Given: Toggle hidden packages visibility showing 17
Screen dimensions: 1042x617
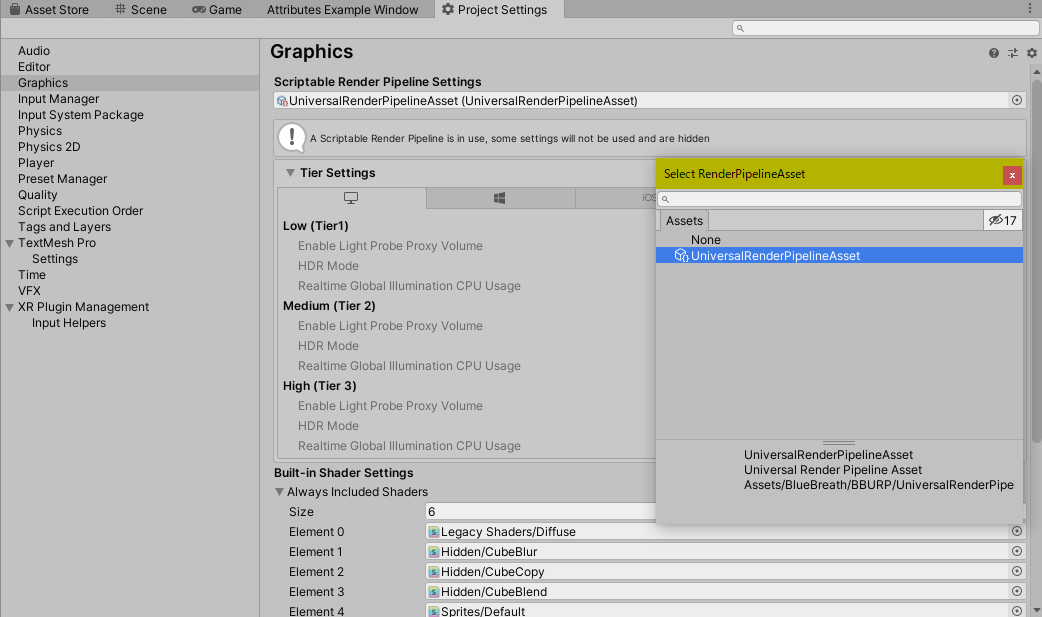Looking at the screenshot, I should pyautogui.click(x=1002, y=220).
